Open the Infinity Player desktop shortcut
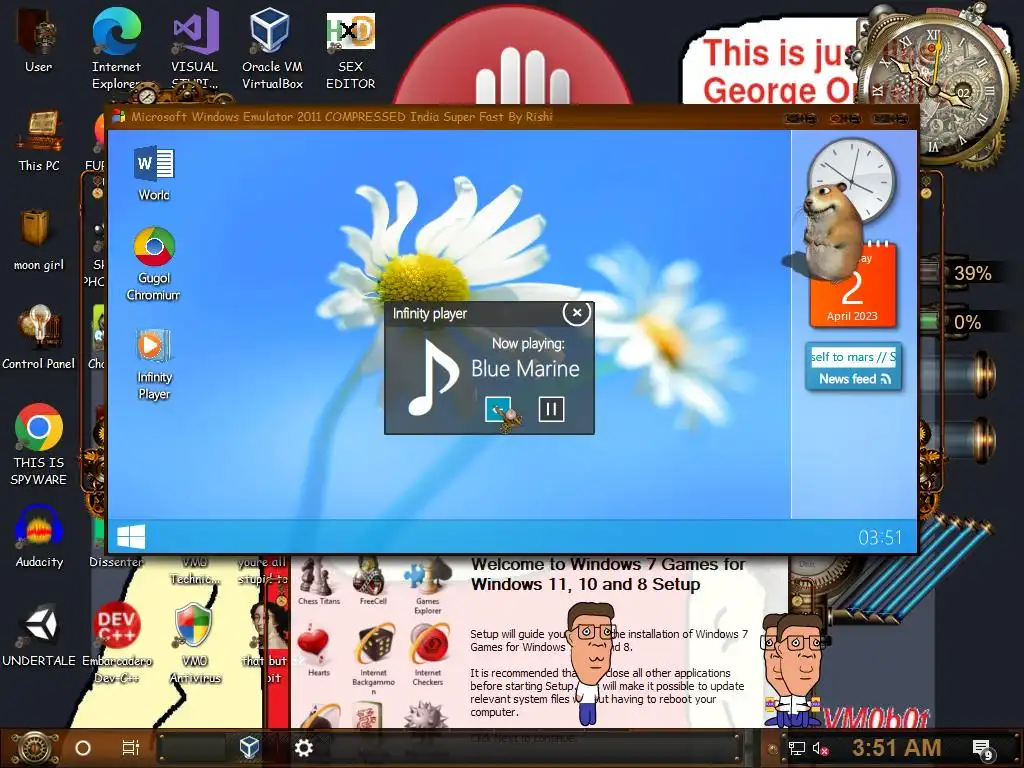This screenshot has height=768, width=1024. point(154,364)
